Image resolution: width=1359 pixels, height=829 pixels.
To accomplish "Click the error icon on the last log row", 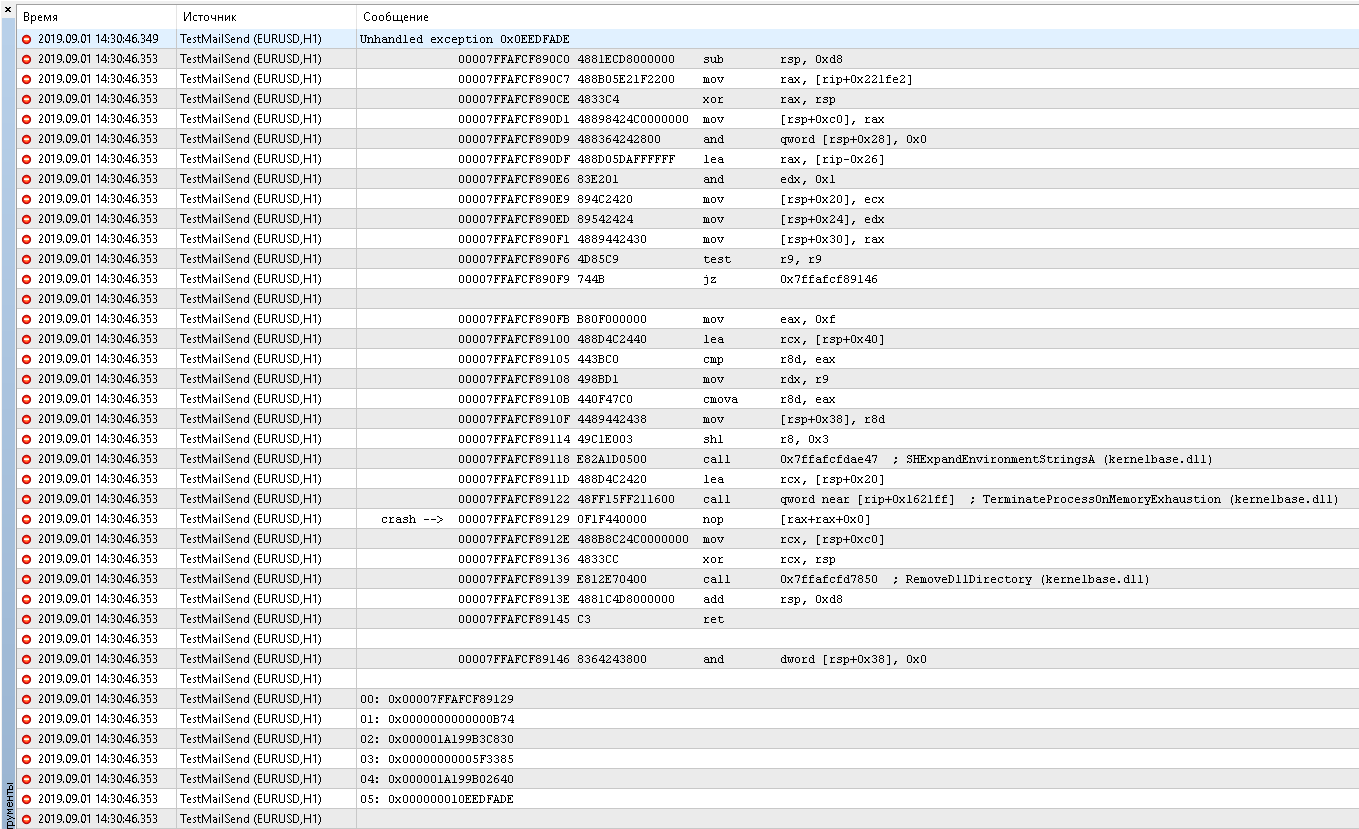I will coord(25,818).
